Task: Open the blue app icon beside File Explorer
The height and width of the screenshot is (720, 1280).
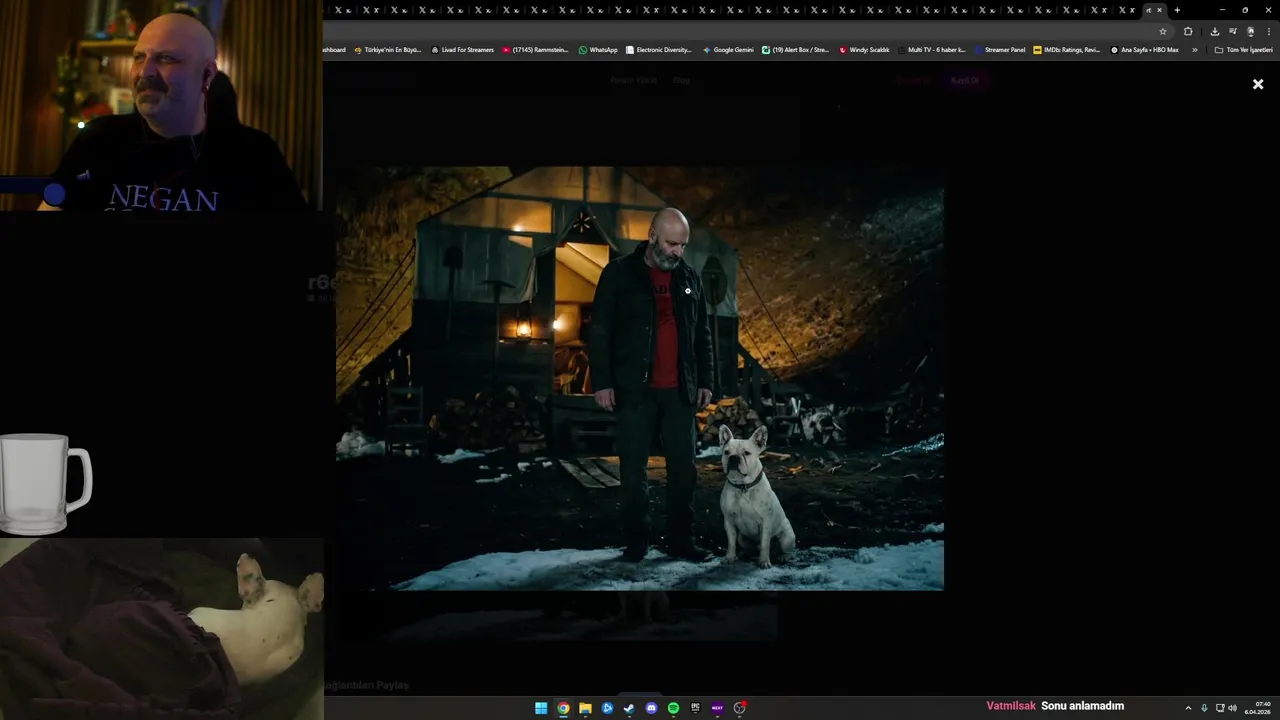Action: (607, 708)
